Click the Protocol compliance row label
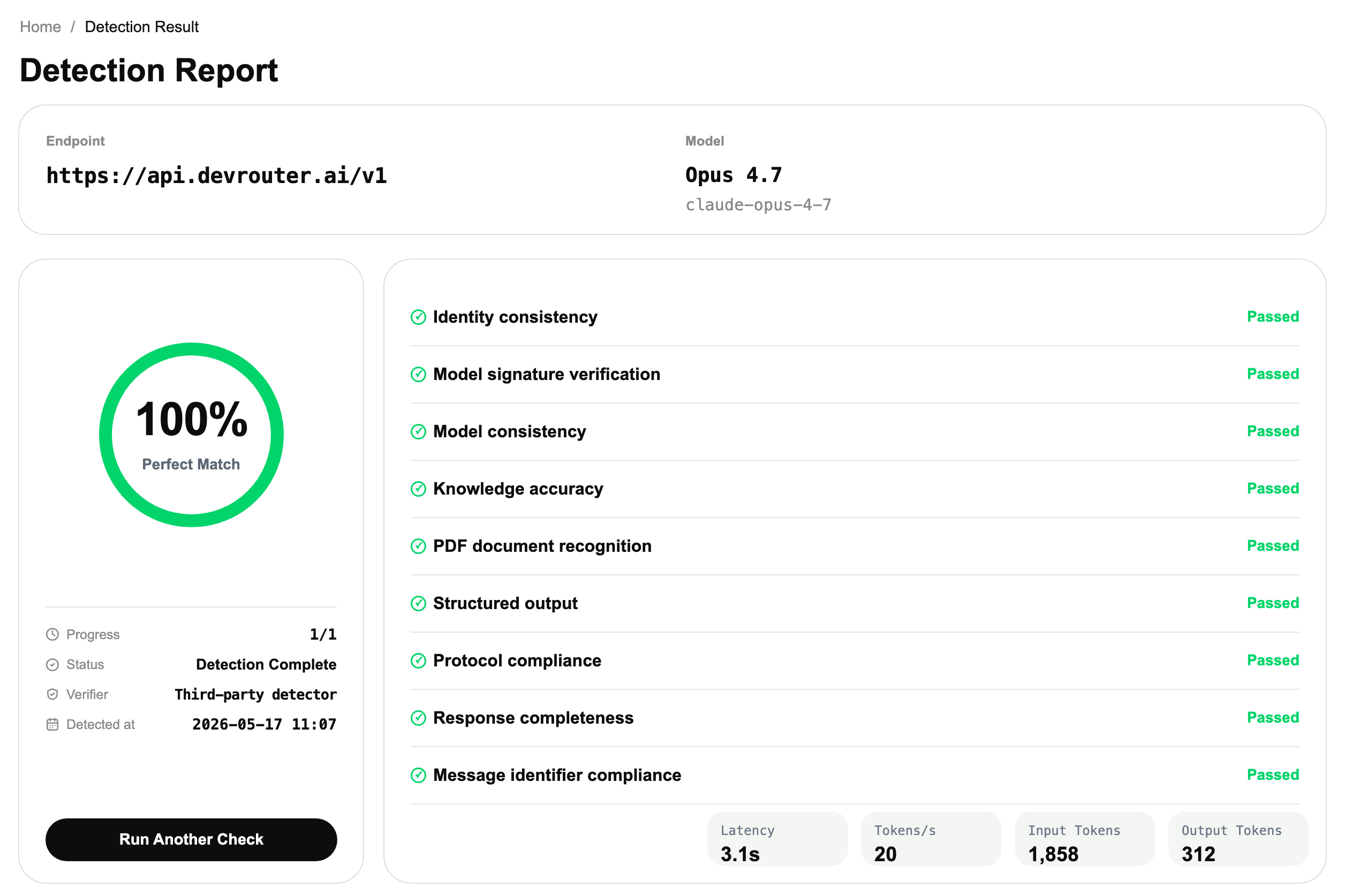1345x896 pixels. pyautogui.click(x=517, y=660)
